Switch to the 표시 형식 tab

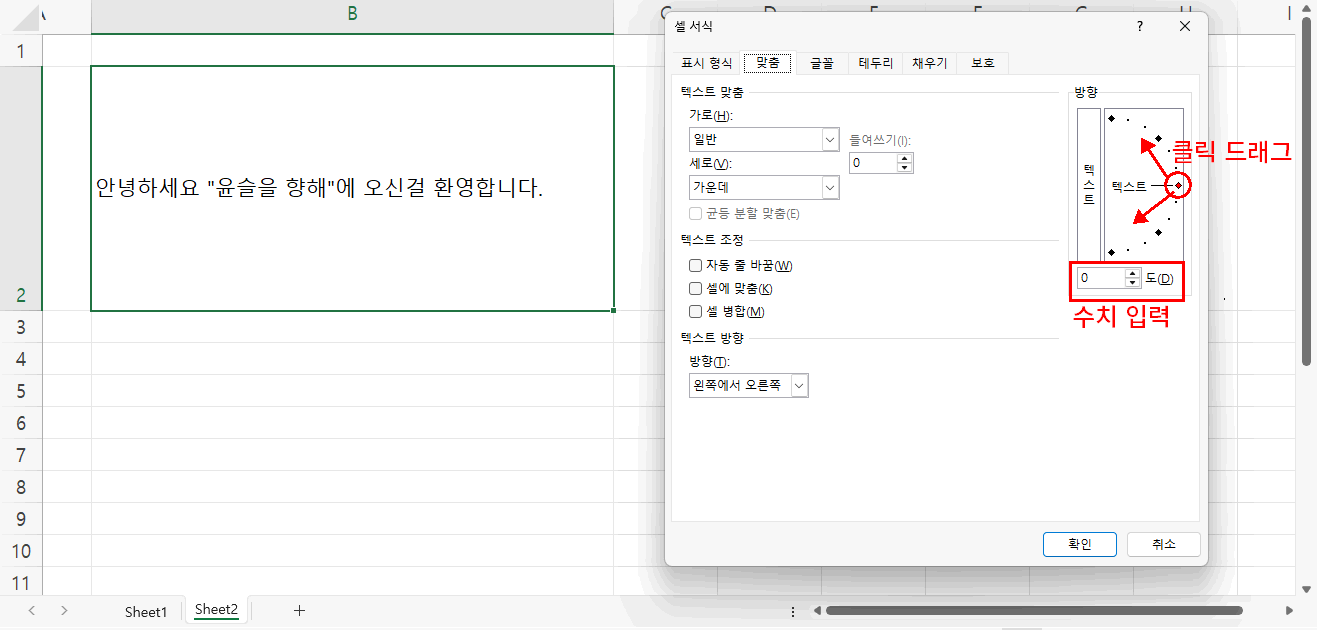706,63
